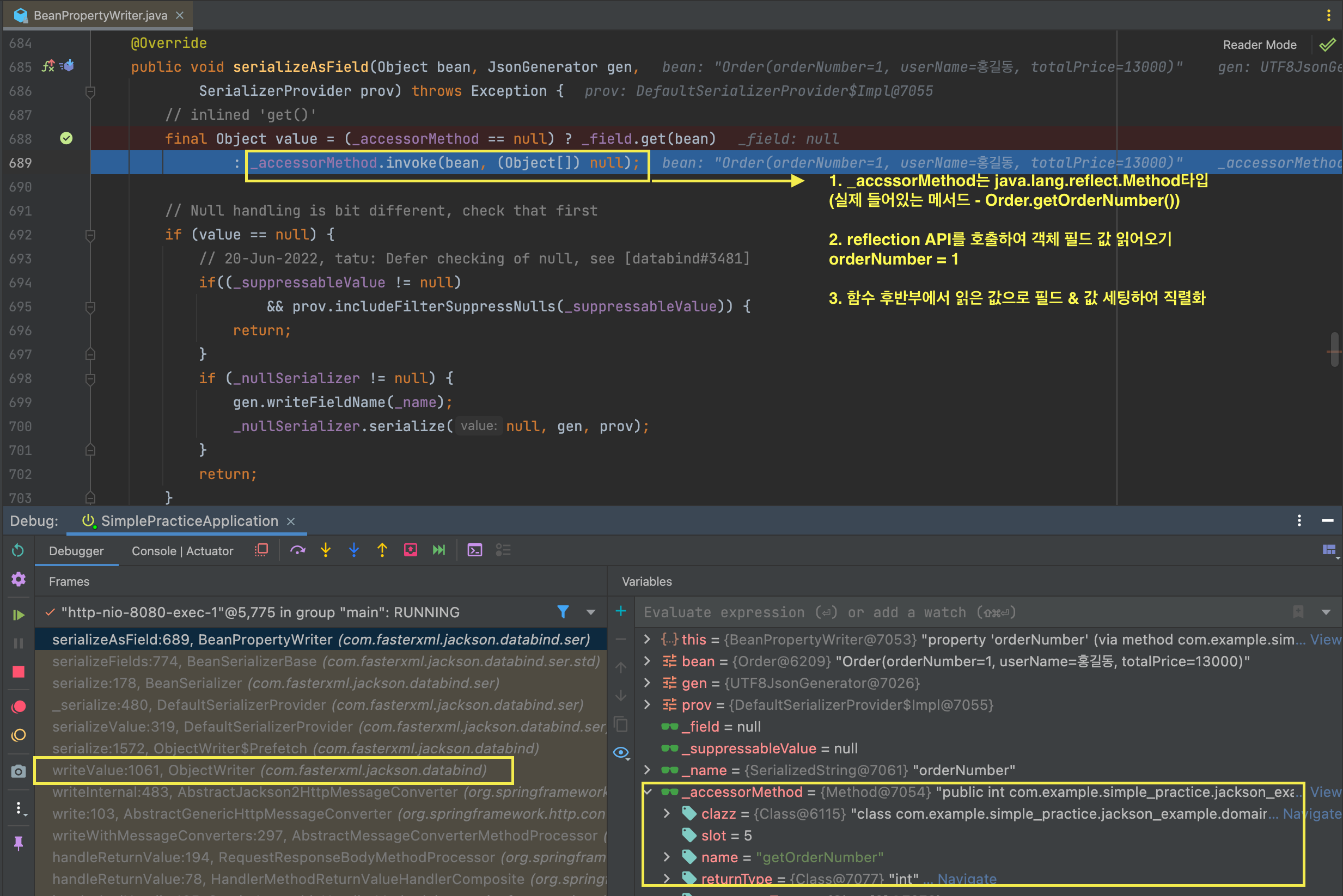The image size is (1343, 896).
Task: Hide the Debug tool window
Action: 1328,520
